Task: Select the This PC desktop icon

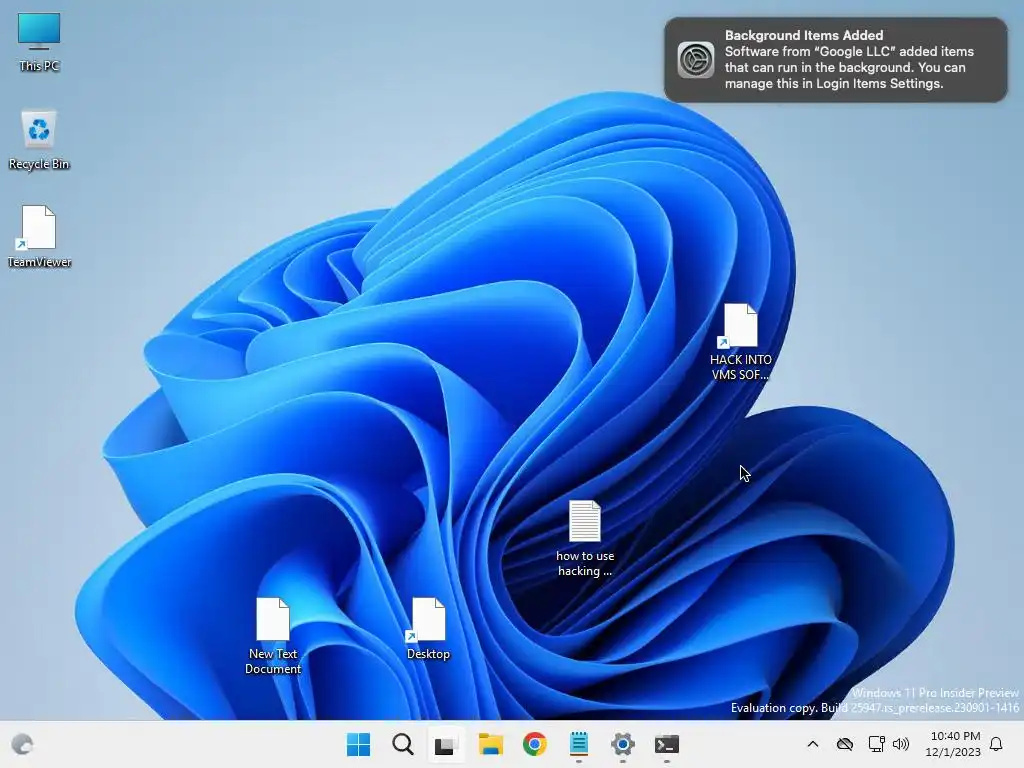Action: (39, 42)
